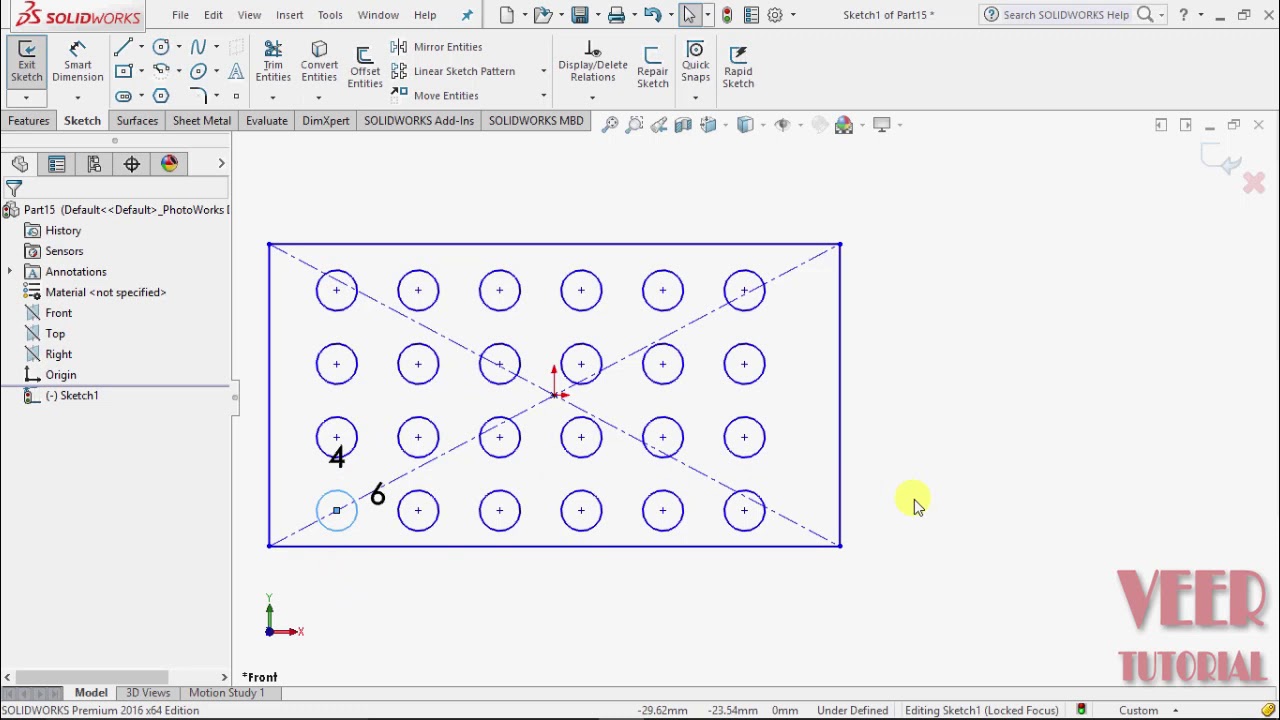Viewport: 1280px width, 720px height.
Task: Open the Insert menu
Action: coord(290,15)
